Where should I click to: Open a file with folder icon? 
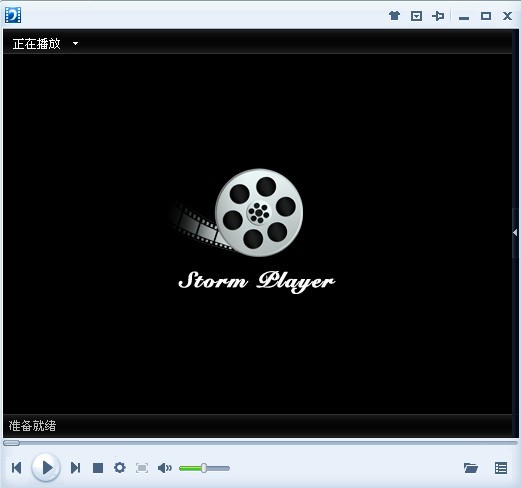coord(471,468)
